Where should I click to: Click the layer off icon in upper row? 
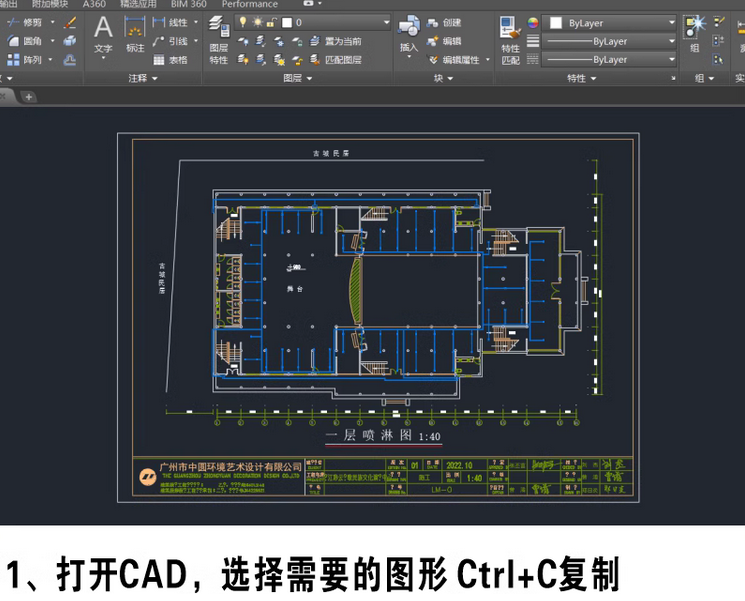pyautogui.click(x=243, y=41)
